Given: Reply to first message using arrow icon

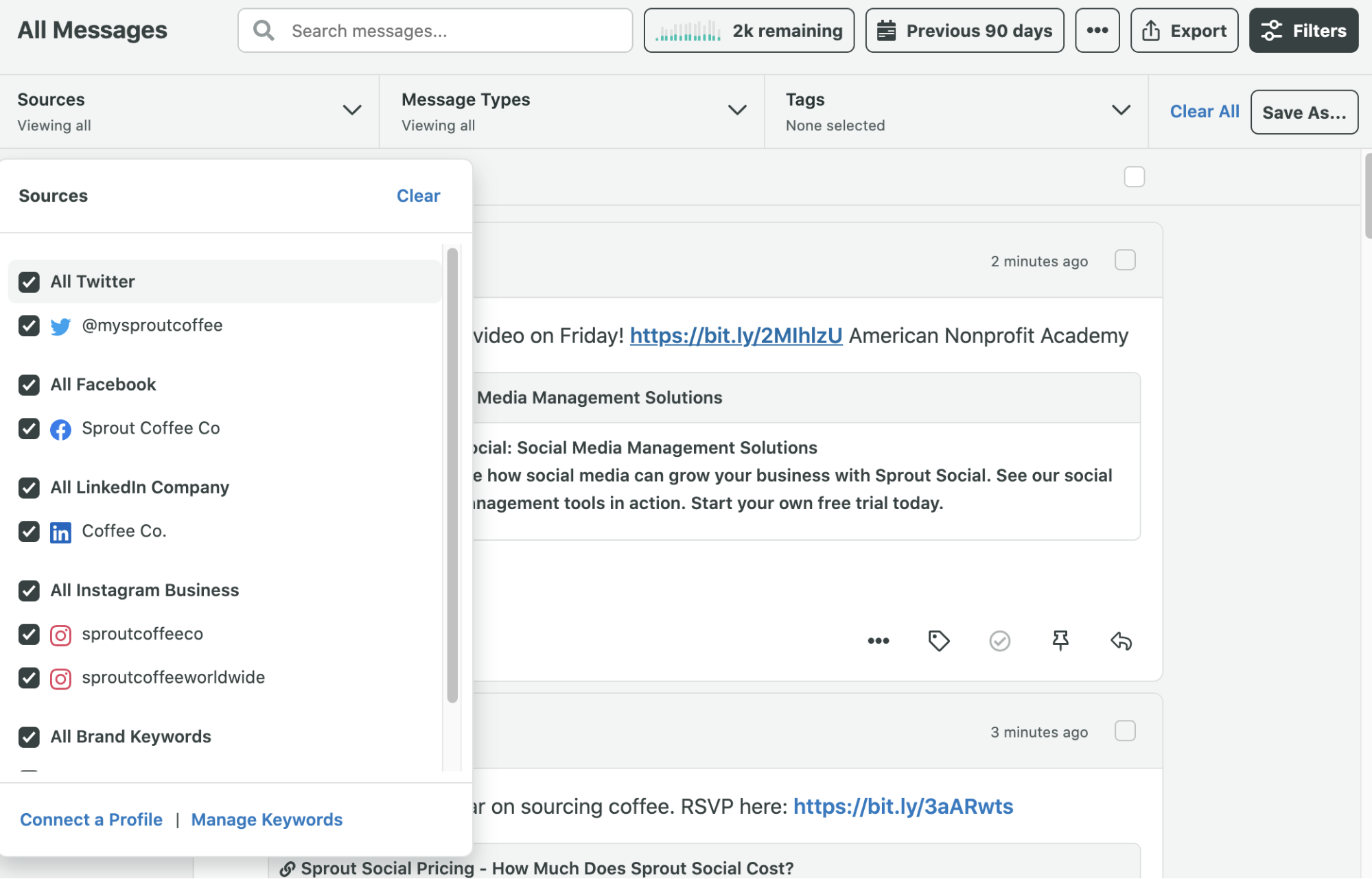Looking at the screenshot, I should 1121,641.
